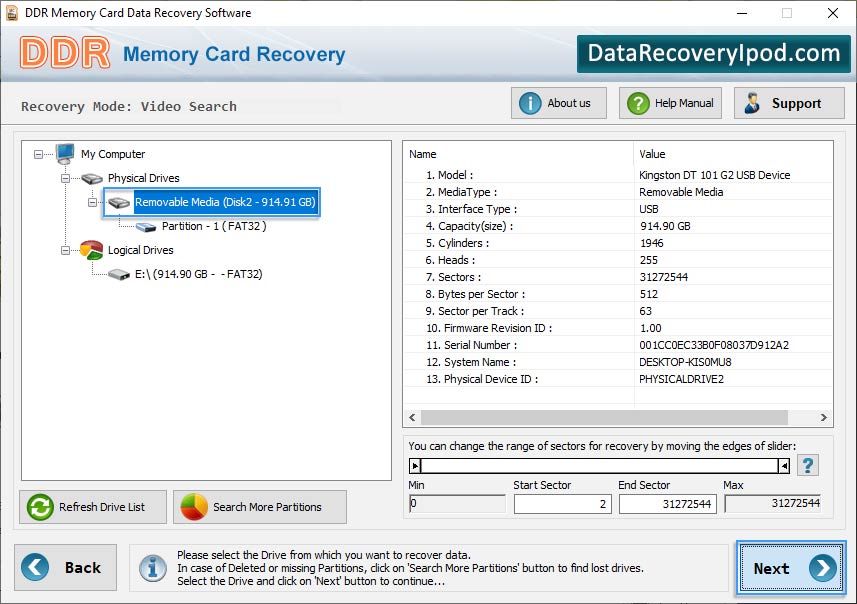Click the horizontal scrollbar right arrow
Image resolution: width=857 pixels, height=604 pixels.
coord(824,418)
